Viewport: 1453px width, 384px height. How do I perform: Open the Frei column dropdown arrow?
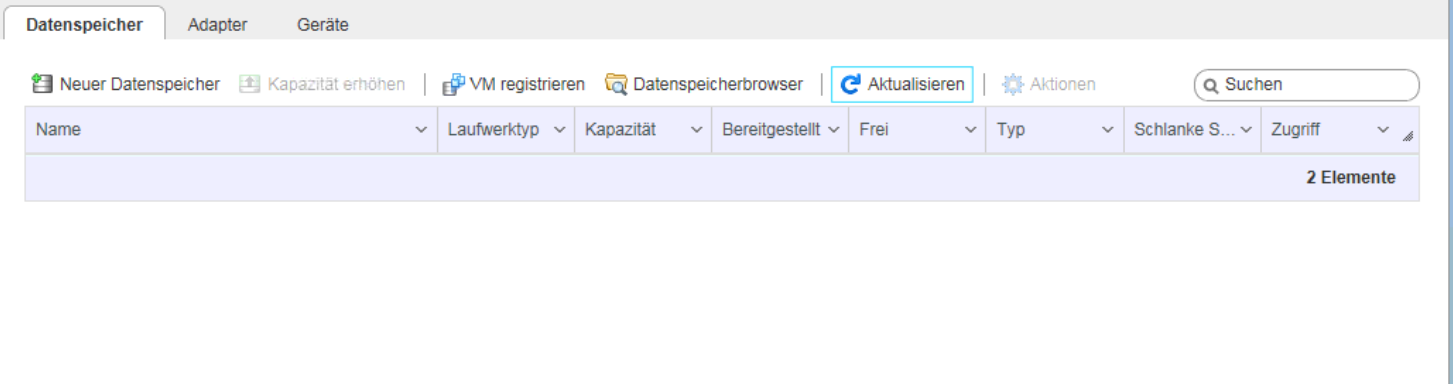[x=970, y=130]
